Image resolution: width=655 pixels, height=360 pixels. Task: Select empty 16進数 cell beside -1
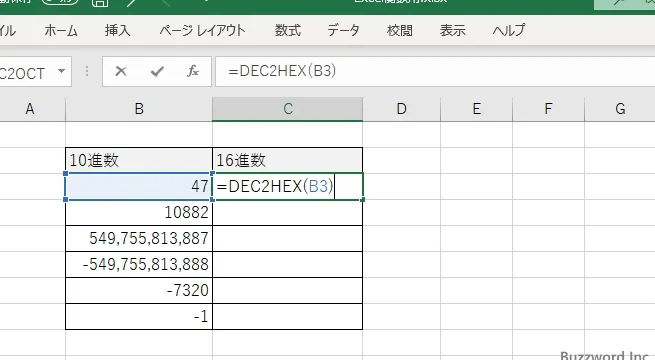click(287, 316)
